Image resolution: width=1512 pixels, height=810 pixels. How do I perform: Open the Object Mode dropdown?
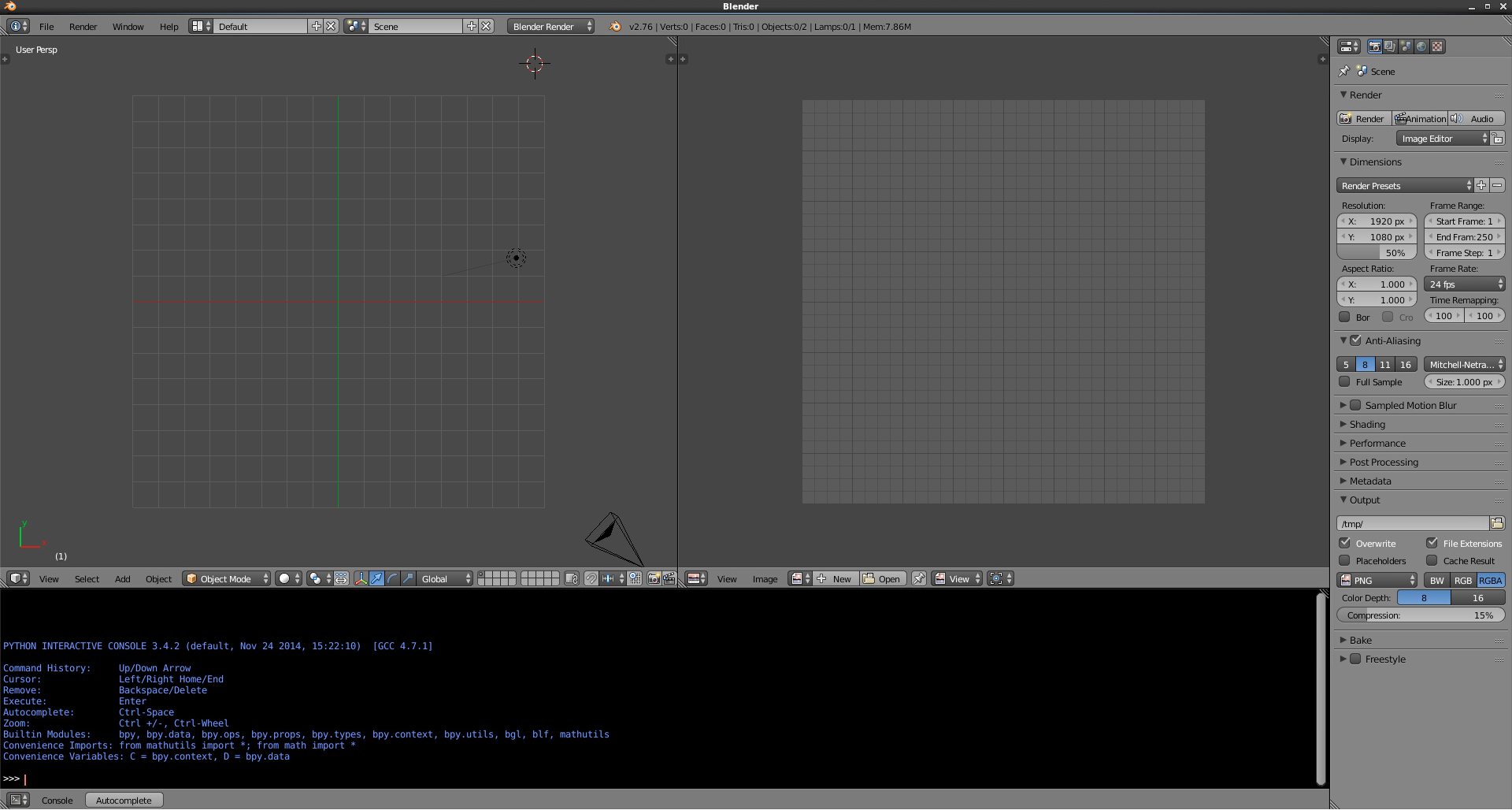[x=226, y=579]
